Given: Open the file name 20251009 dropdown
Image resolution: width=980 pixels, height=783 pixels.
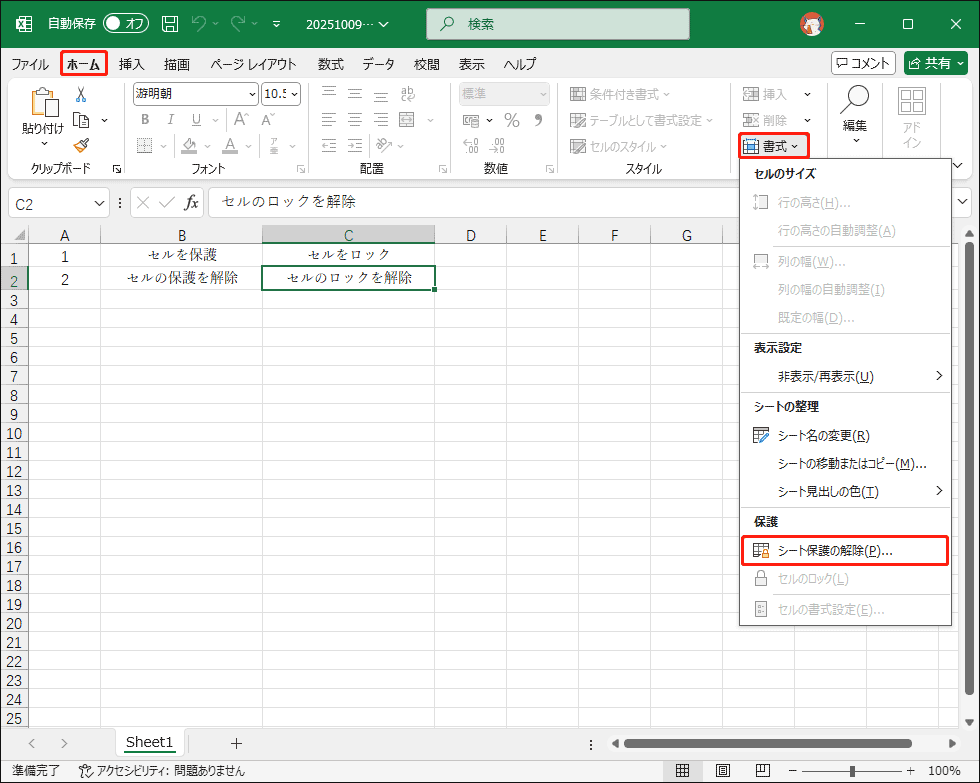Looking at the screenshot, I should [x=347, y=24].
